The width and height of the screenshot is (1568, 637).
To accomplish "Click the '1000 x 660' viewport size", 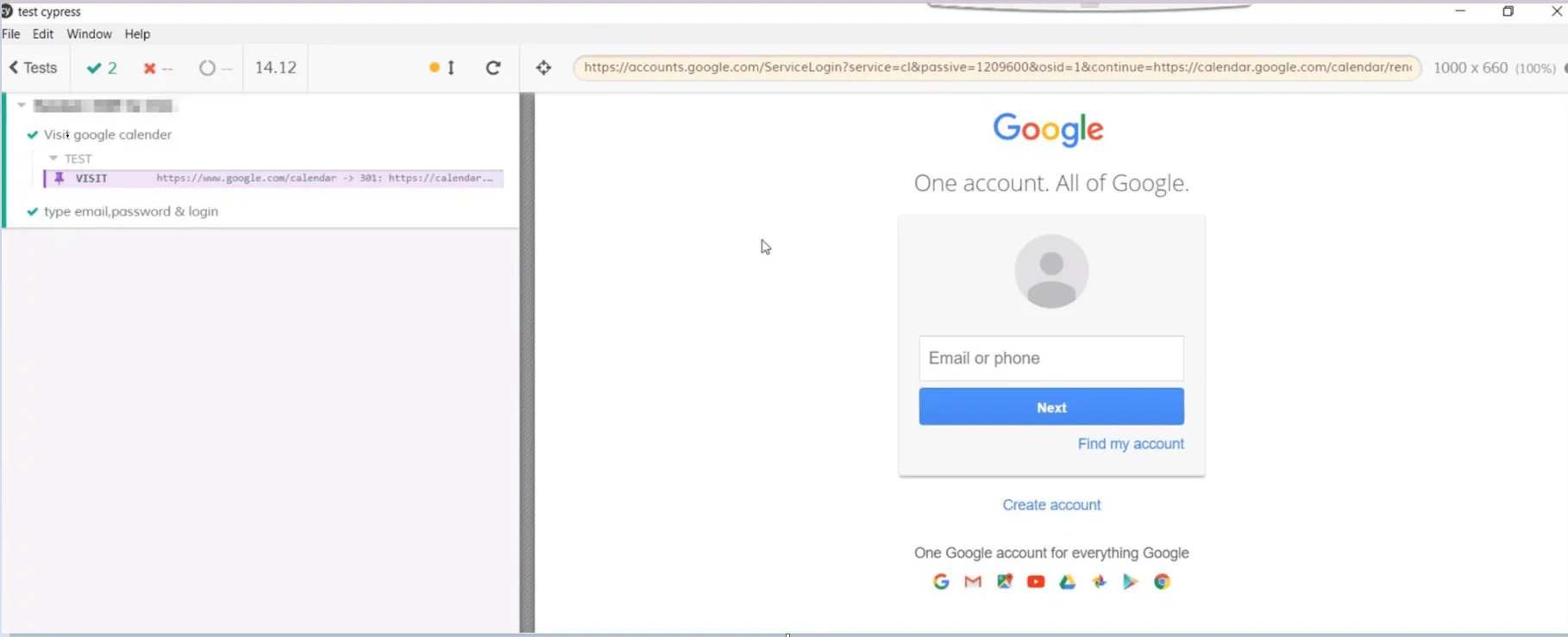I will (1471, 67).
